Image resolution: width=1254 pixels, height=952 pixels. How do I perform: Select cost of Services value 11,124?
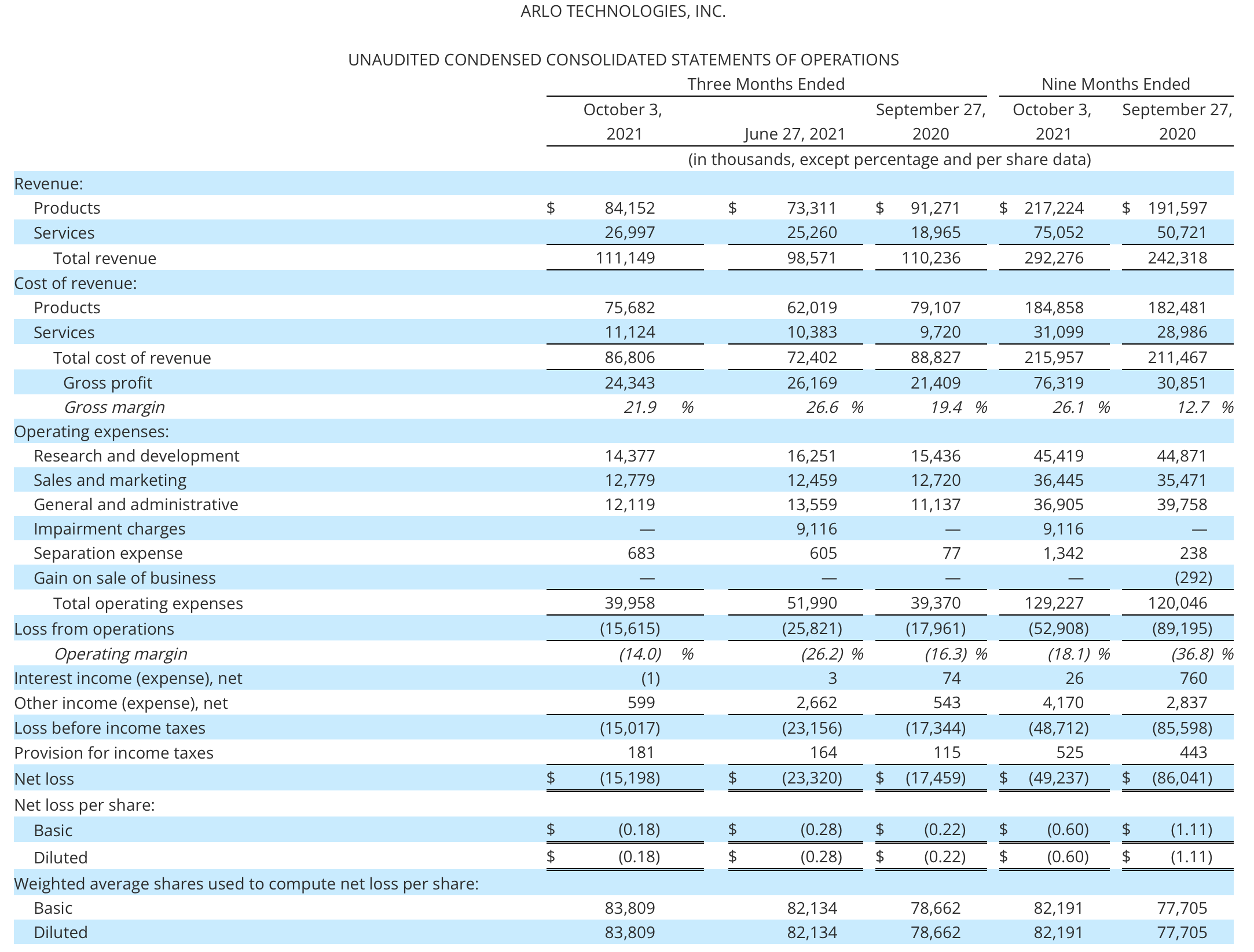tap(630, 332)
